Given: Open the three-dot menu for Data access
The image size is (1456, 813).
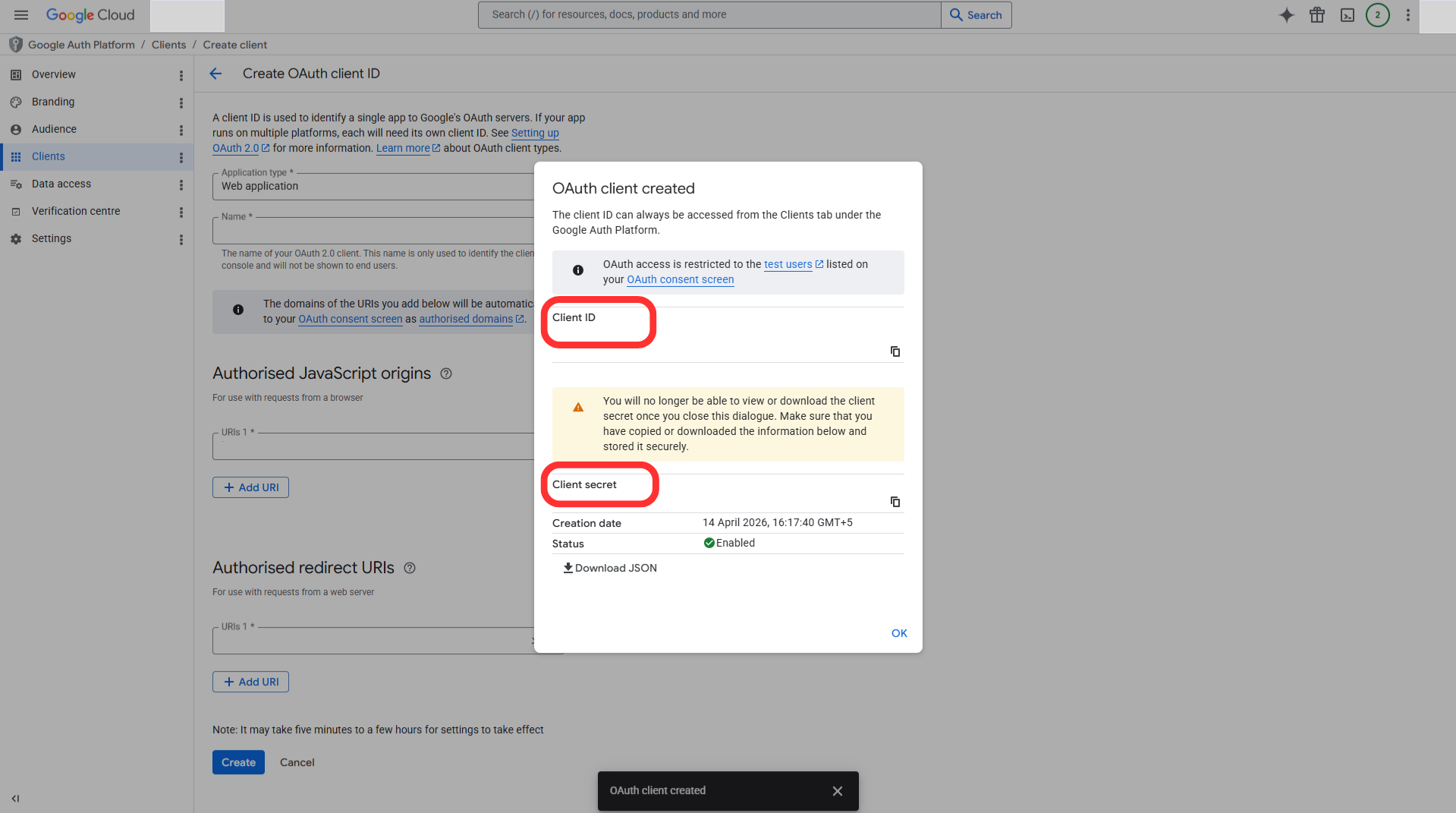Looking at the screenshot, I should tap(181, 184).
